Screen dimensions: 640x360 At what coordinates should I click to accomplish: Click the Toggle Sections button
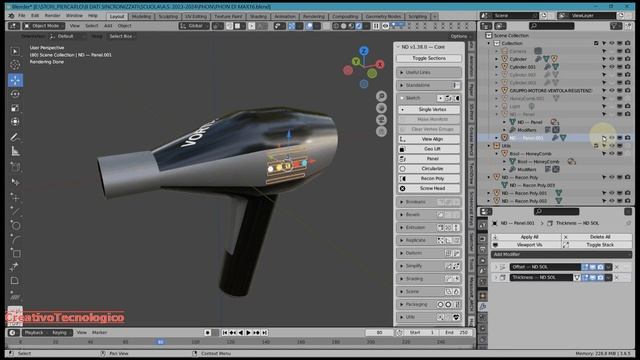tap(429, 58)
